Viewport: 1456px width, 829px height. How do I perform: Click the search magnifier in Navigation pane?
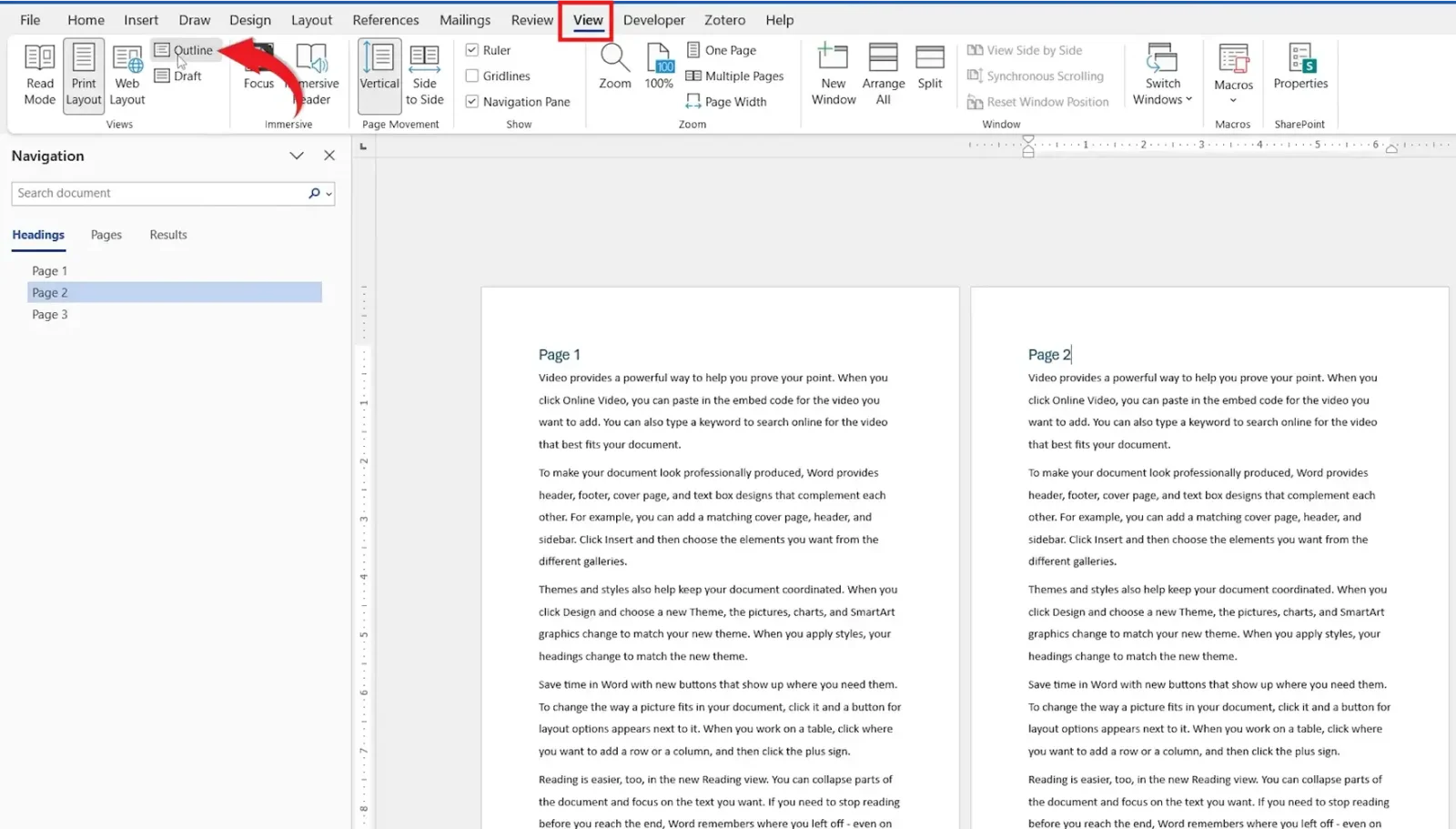[x=314, y=193]
